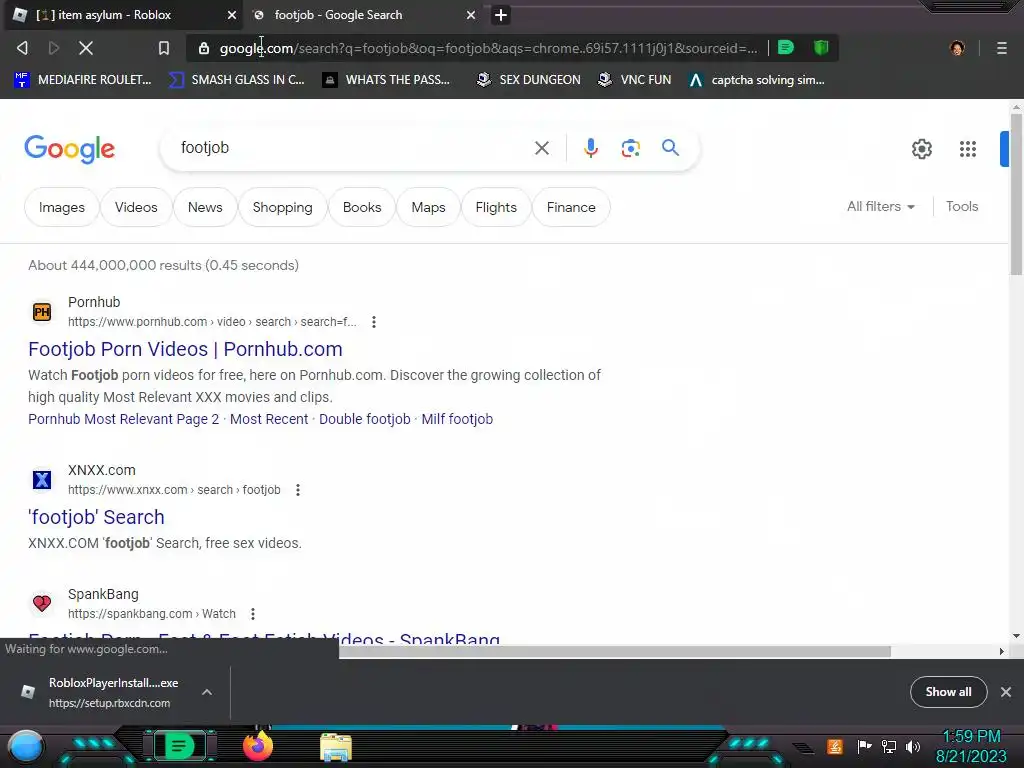Click the Java update tray icon

point(835,746)
